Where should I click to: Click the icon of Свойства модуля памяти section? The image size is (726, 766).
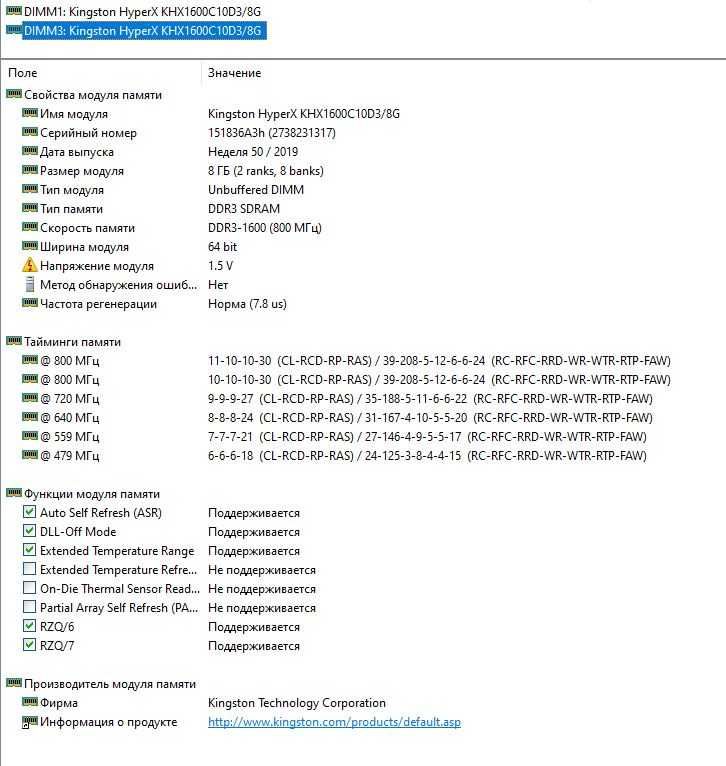[14, 94]
